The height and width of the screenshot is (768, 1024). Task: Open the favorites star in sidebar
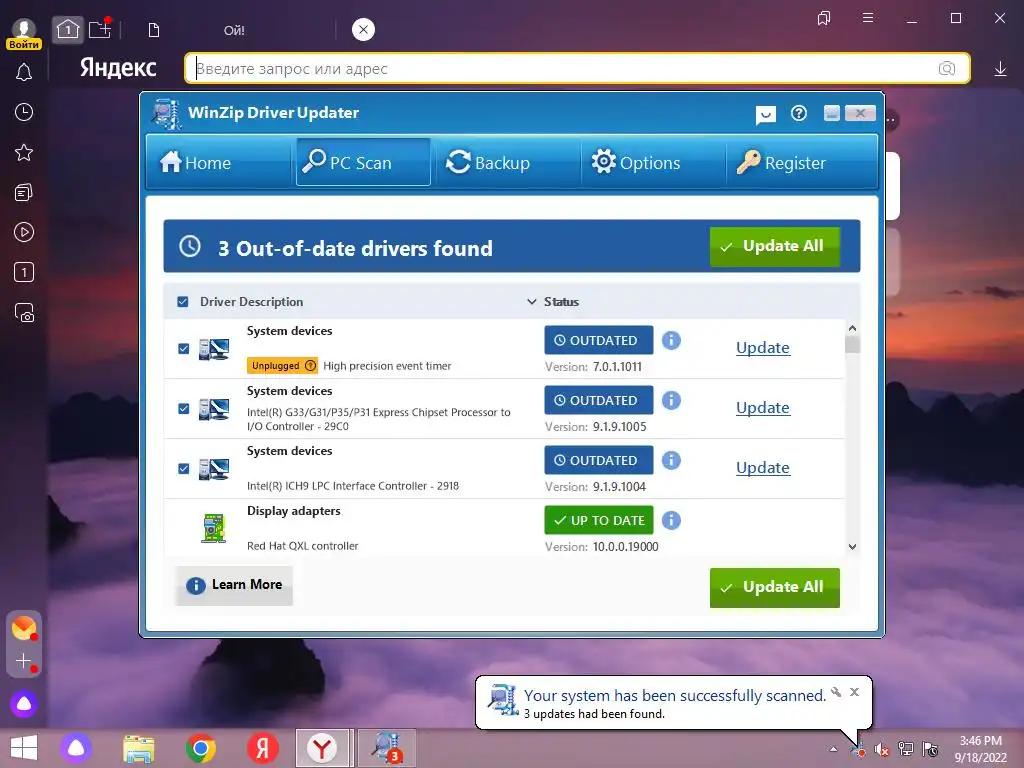pos(24,153)
